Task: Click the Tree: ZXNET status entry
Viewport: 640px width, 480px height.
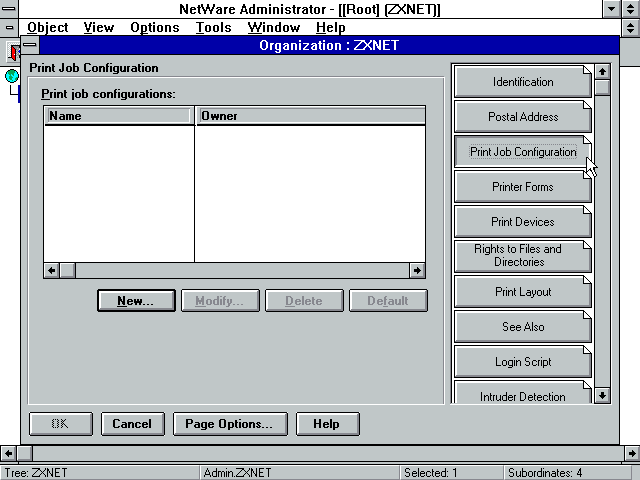Action: pyautogui.click(x=100, y=473)
